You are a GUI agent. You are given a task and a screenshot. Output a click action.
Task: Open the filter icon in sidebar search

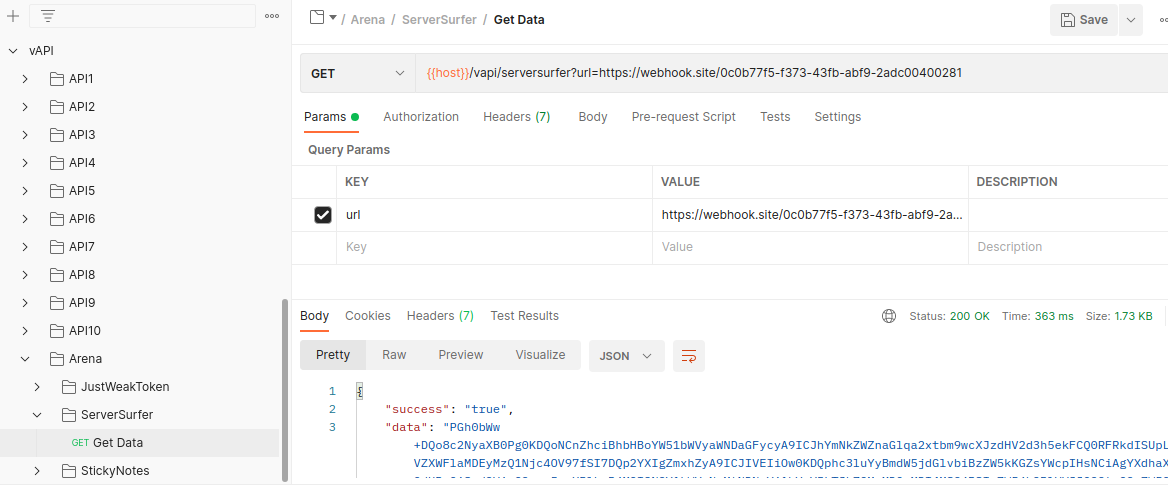[x=48, y=16]
